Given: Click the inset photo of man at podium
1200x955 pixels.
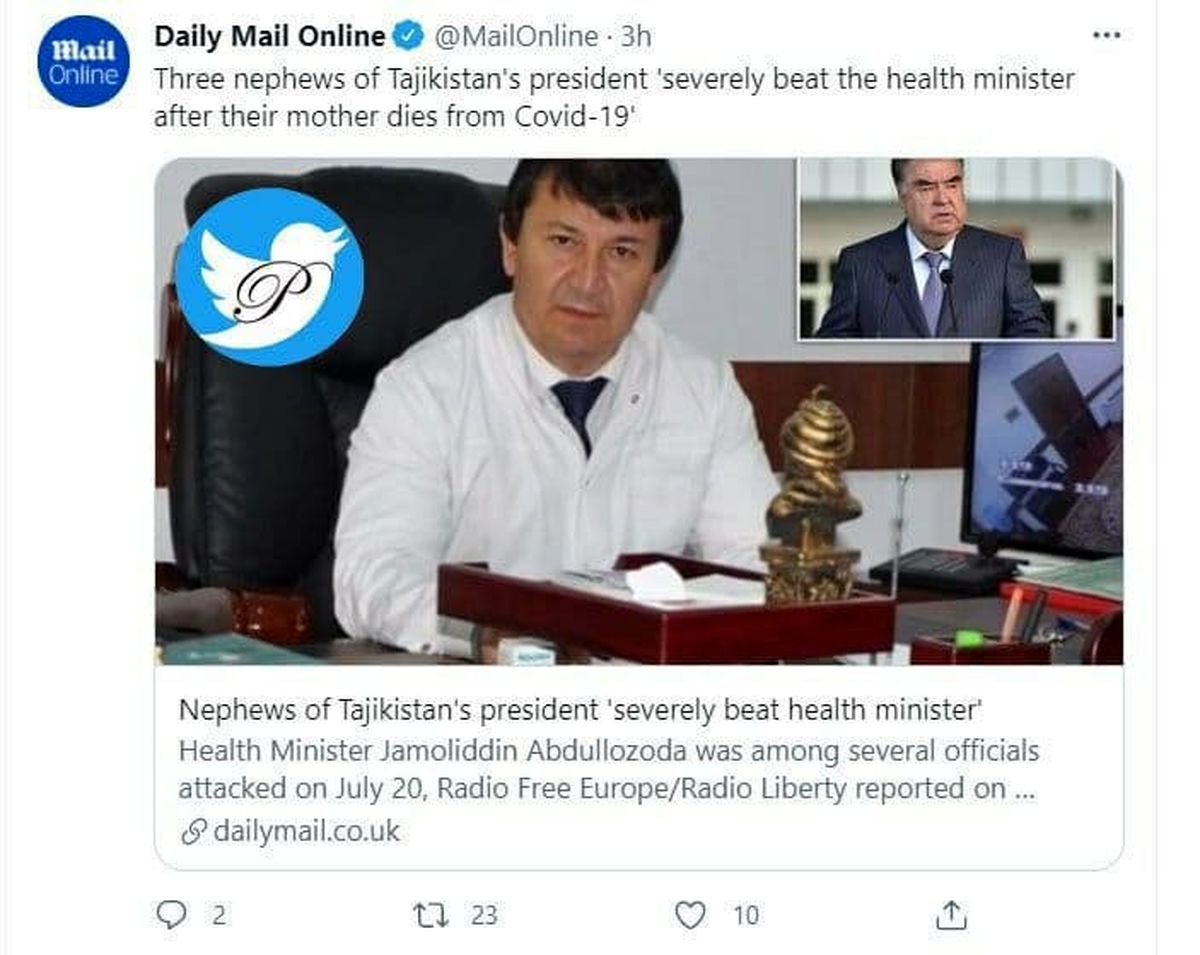Looking at the screenshot, I should tap(956, 249).
